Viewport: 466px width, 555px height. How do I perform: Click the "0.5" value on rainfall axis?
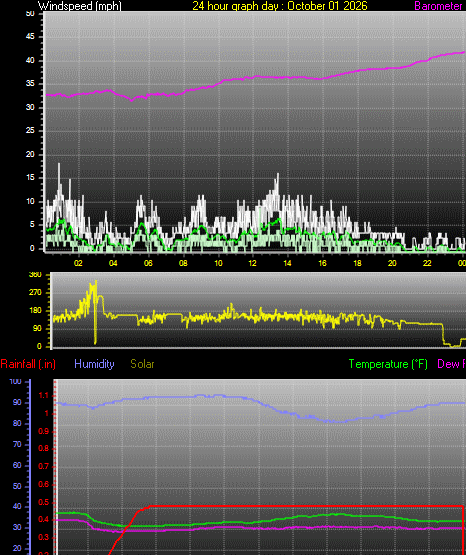pyautogui.click(x=44, y=502)
